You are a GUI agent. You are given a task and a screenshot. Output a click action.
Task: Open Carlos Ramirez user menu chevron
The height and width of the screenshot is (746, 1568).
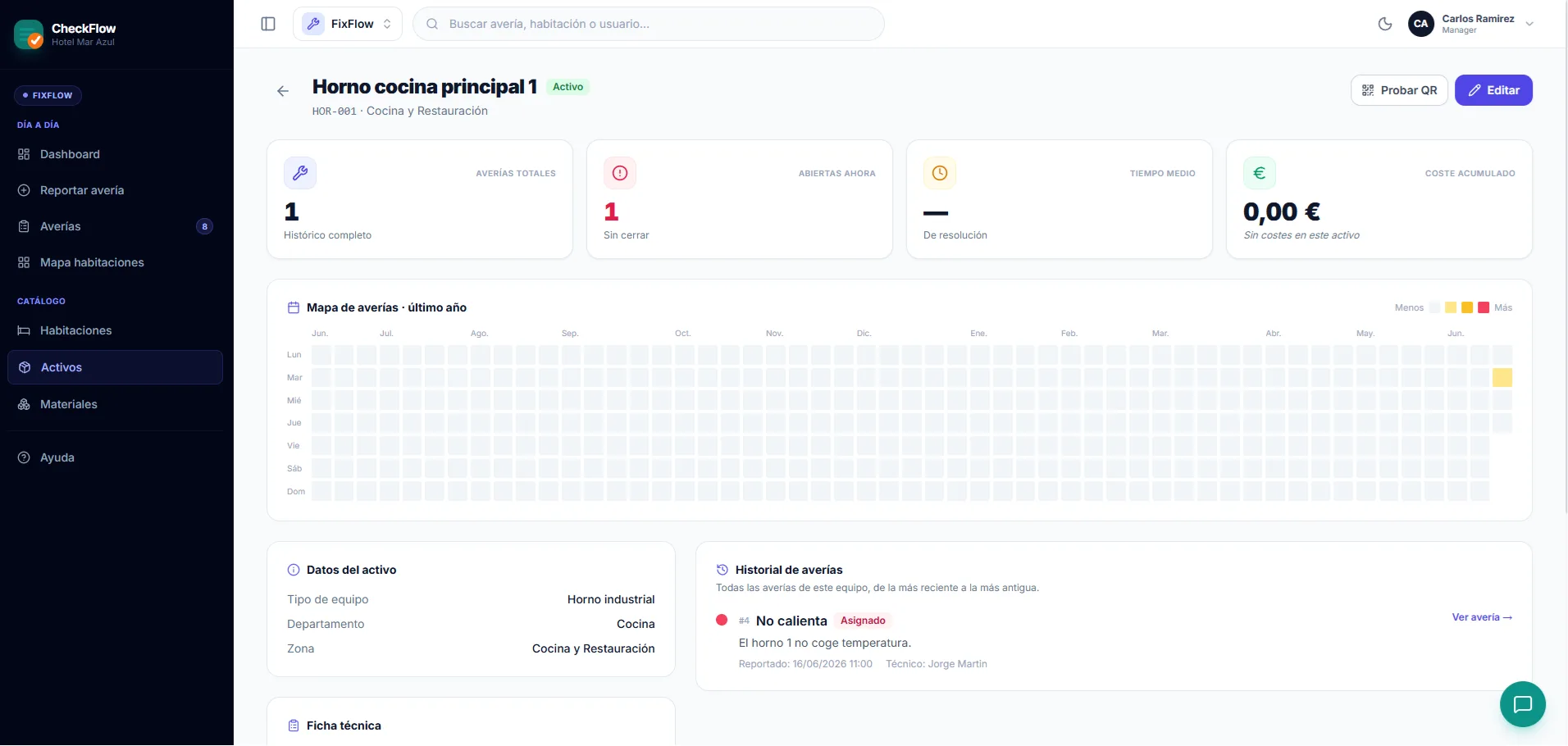(1529, 24)
